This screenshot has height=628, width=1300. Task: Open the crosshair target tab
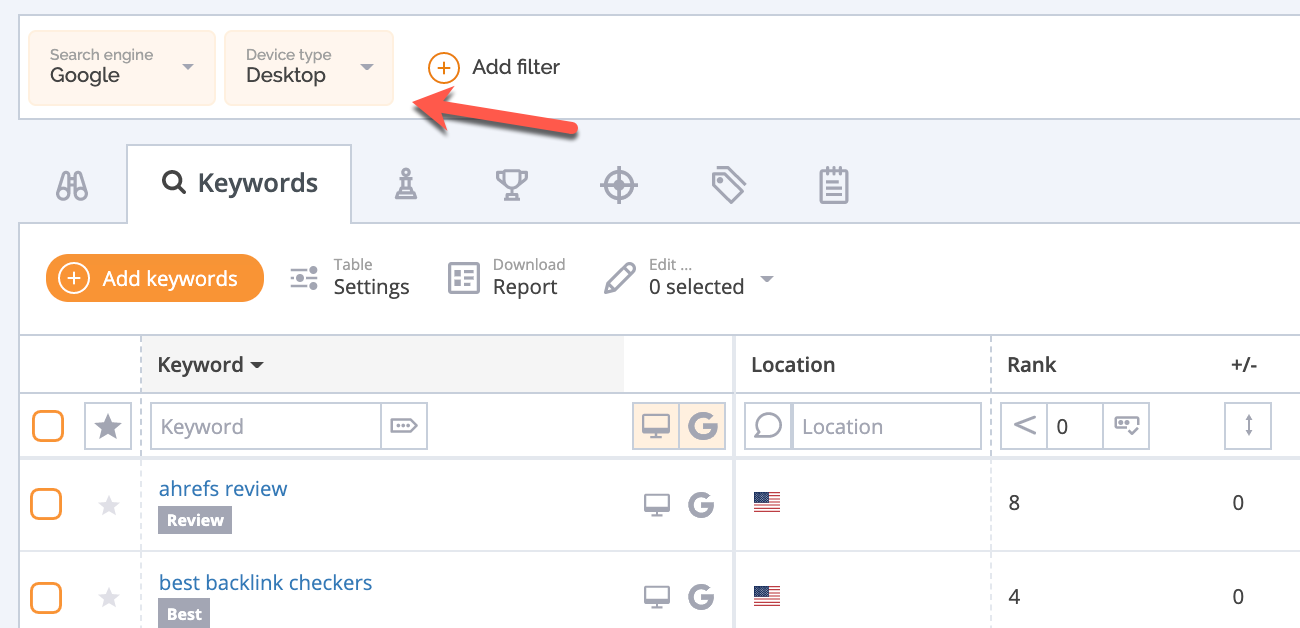[618, 185]
